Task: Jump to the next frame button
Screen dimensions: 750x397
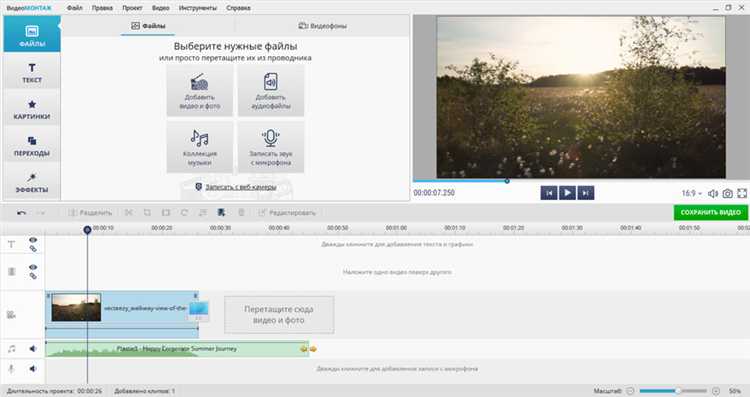Action: pos(585,193)
